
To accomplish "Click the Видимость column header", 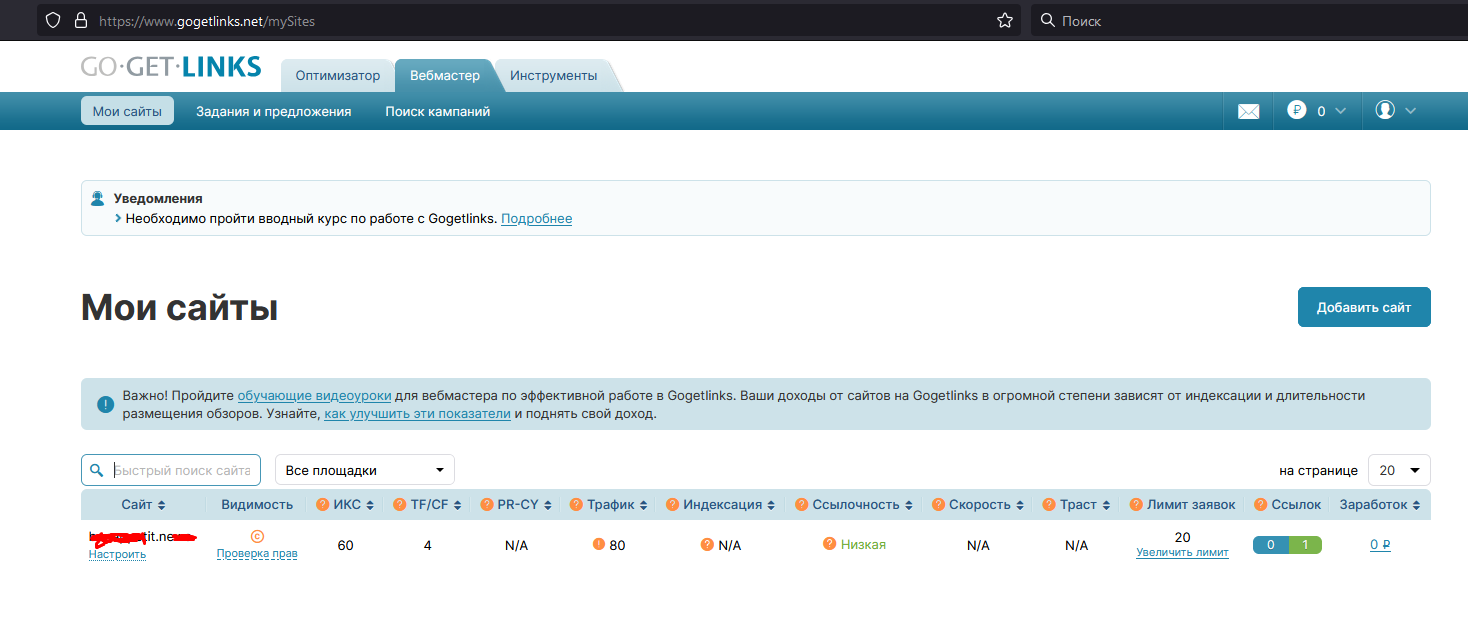I will [257, 505].
